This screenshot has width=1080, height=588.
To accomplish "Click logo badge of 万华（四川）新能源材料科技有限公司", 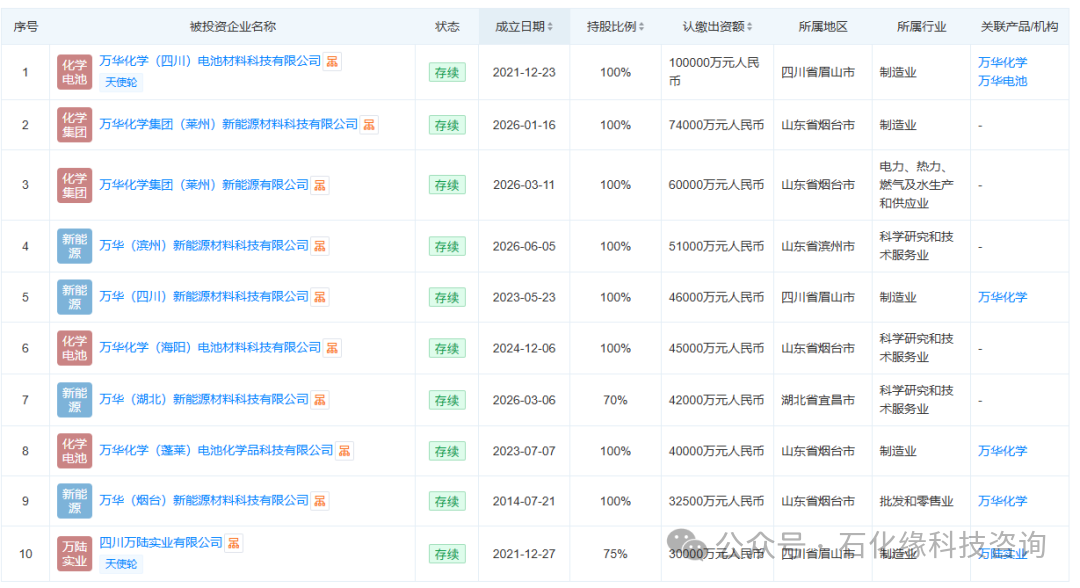I will coord(74,297).
